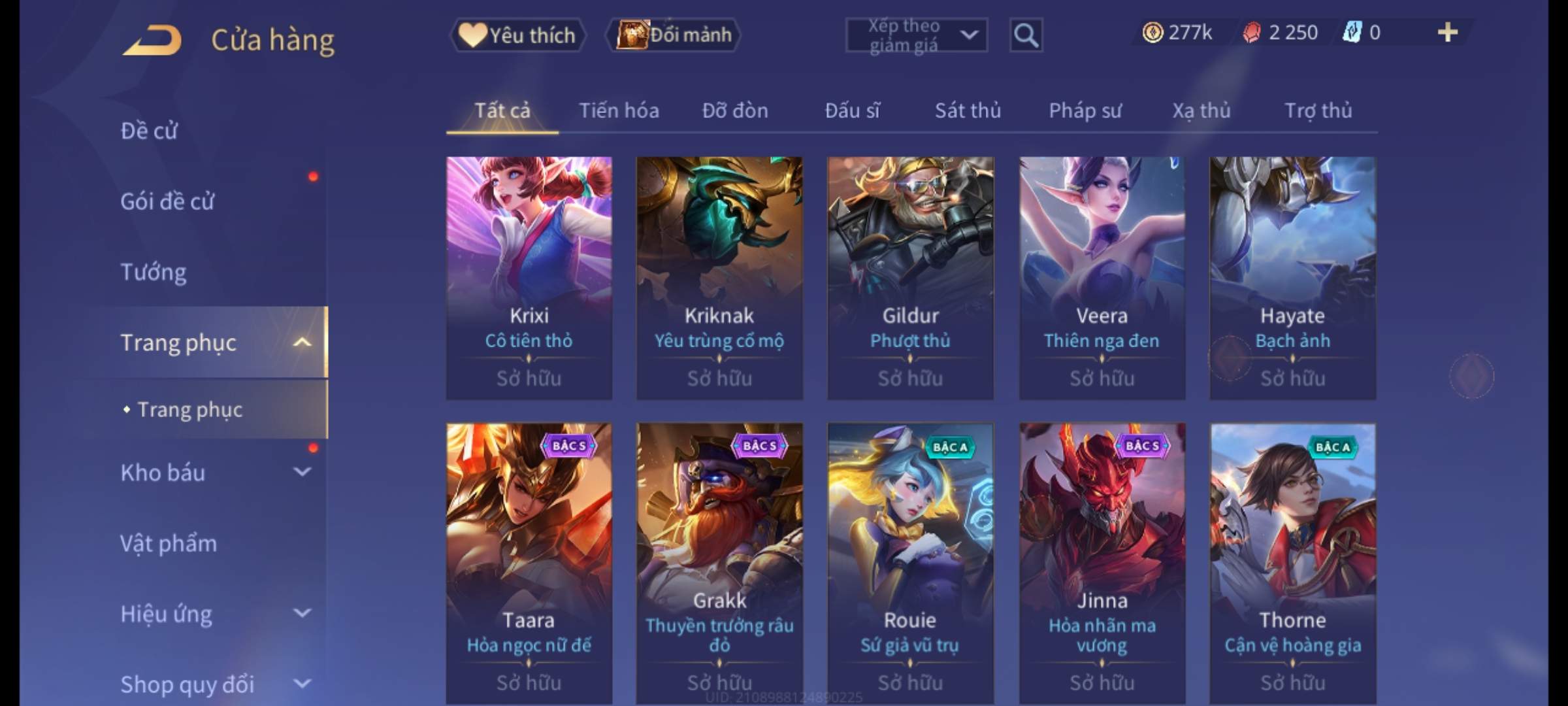1568x706 pixels.
Task: Open Gói đề cử in sidebar
Action: click(167, 201)
